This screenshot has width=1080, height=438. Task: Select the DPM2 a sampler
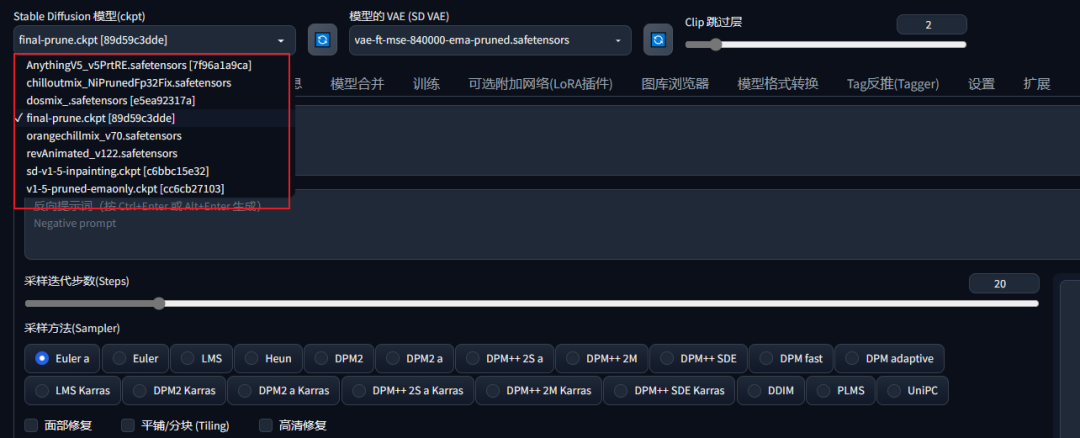click(x=415, y=358)
